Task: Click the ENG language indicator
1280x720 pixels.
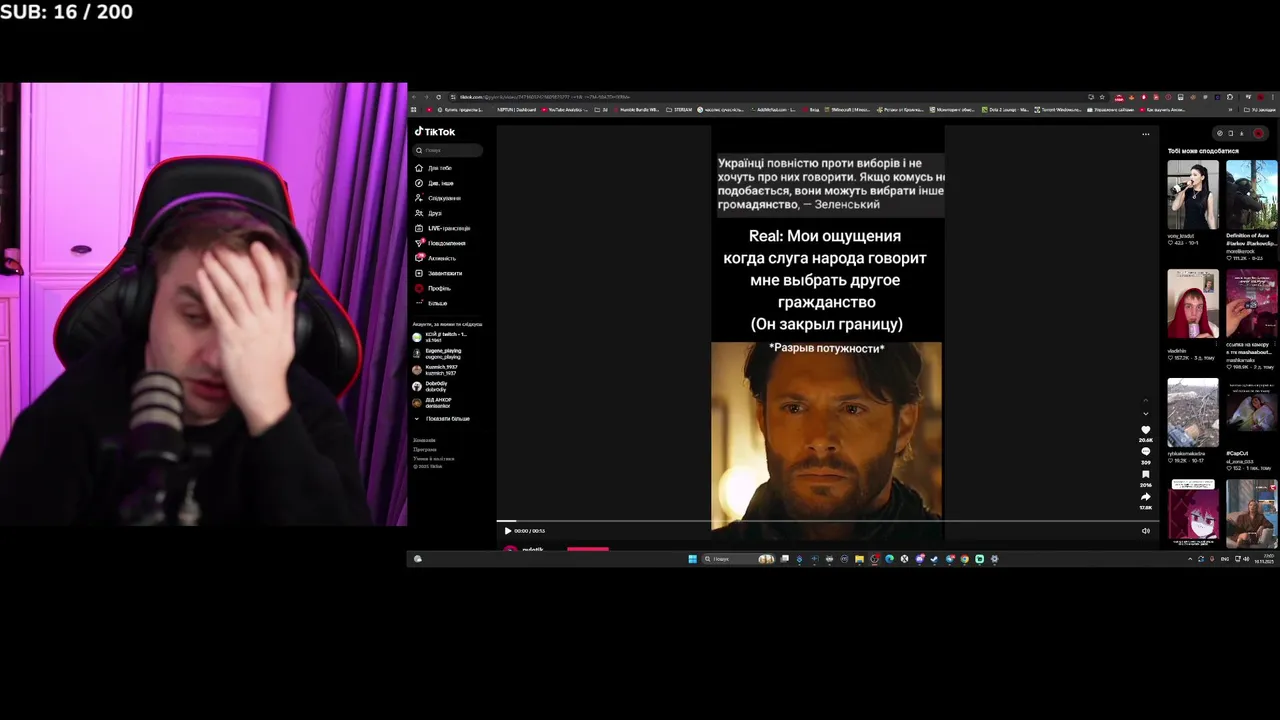Action: pyautogui.click(x=1226, y=559)
